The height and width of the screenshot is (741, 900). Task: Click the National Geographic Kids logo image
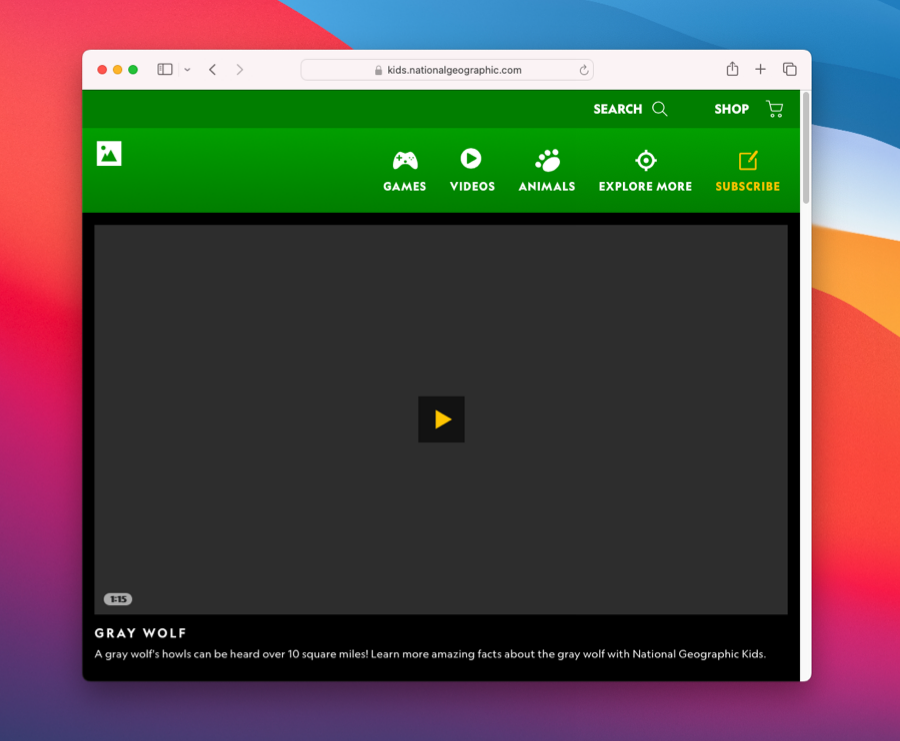point(108,153)
